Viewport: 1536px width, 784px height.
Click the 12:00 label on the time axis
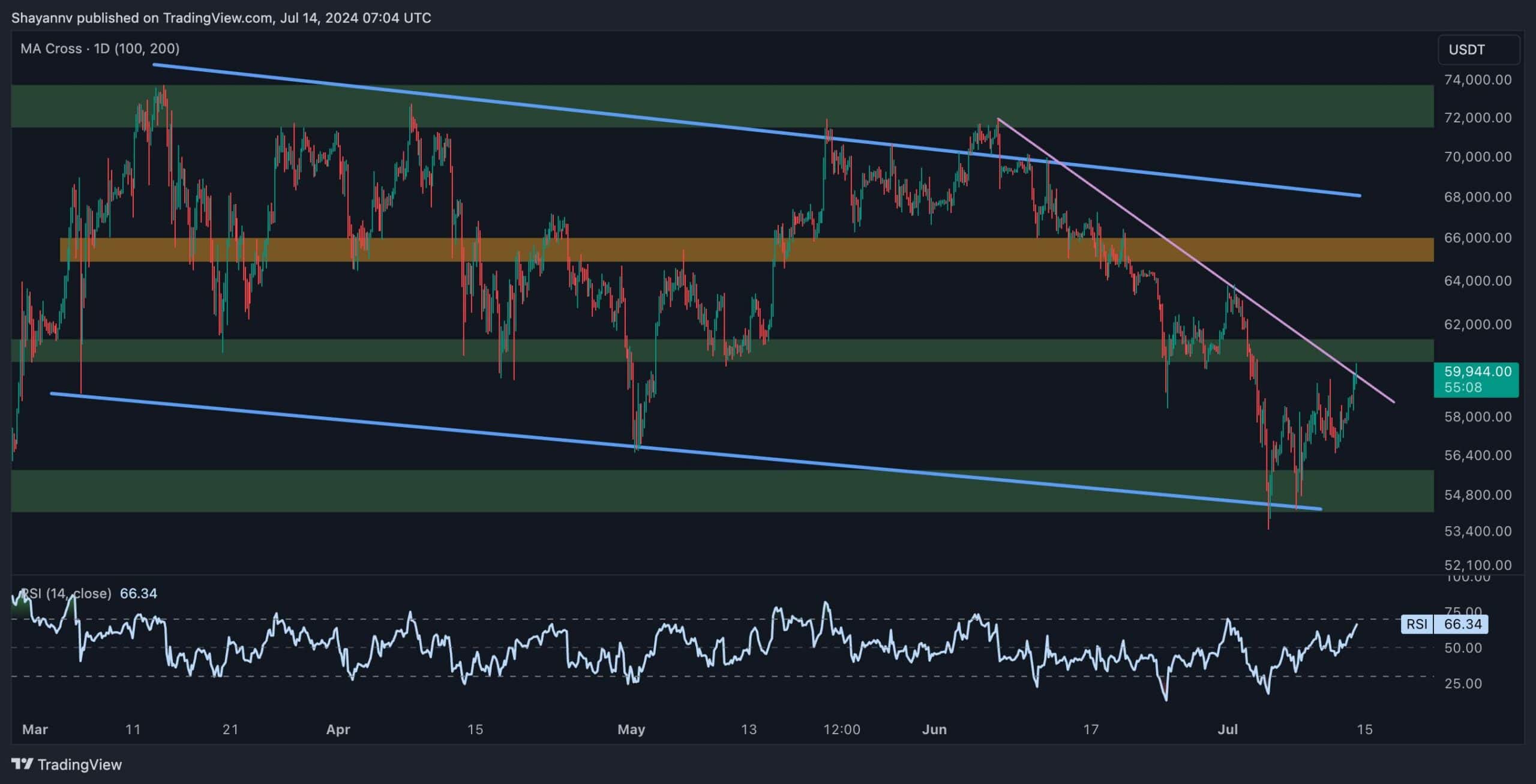click(x=842, y=729)
